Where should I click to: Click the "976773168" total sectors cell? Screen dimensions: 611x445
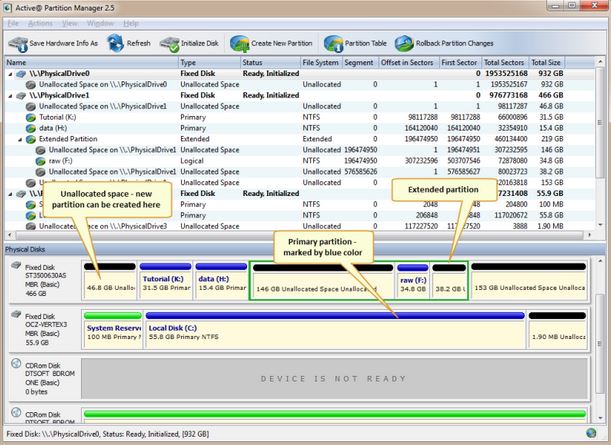point(508,95)
